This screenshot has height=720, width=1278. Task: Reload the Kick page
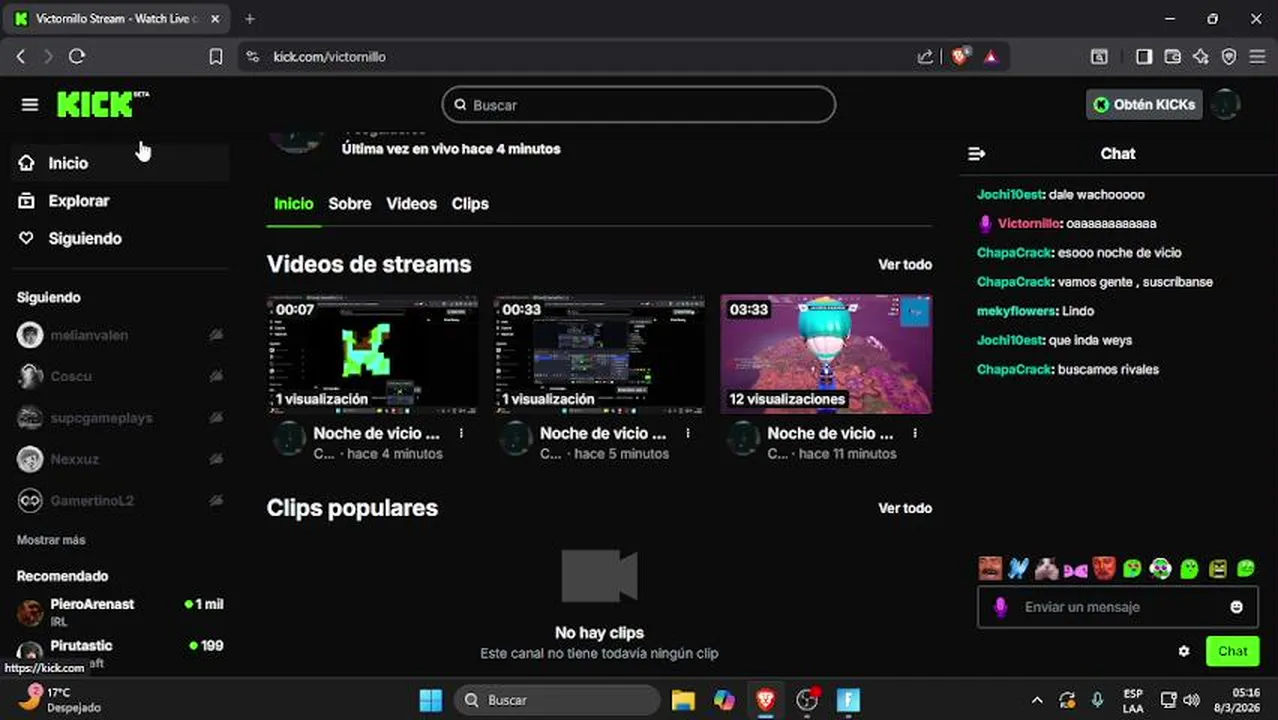[x=77, y=57]
